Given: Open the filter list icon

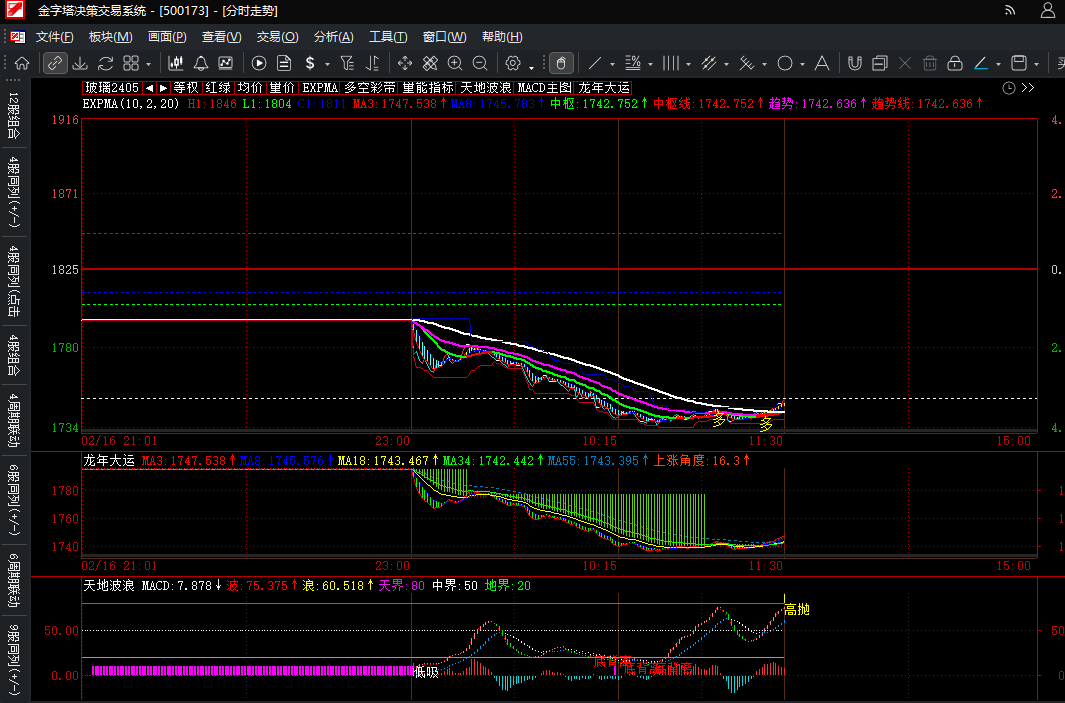Looking at the screenshot, I should [347, 63].
